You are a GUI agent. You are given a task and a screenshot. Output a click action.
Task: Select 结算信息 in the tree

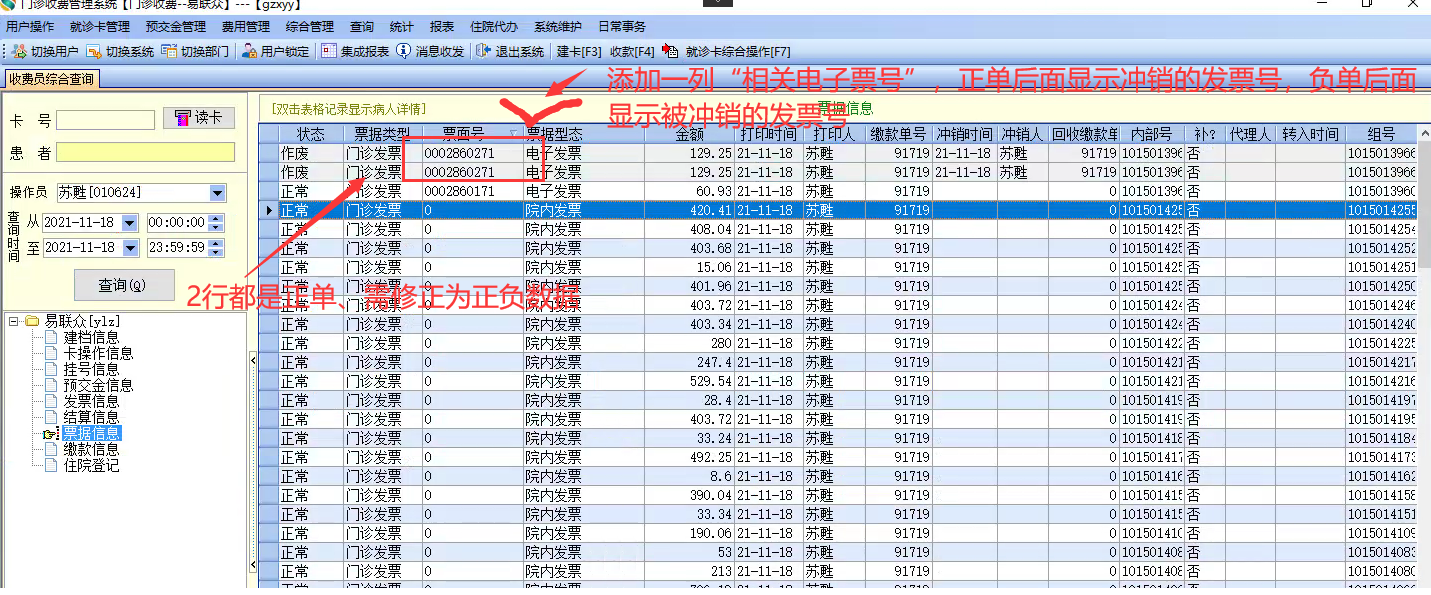(x=91, y=417)
